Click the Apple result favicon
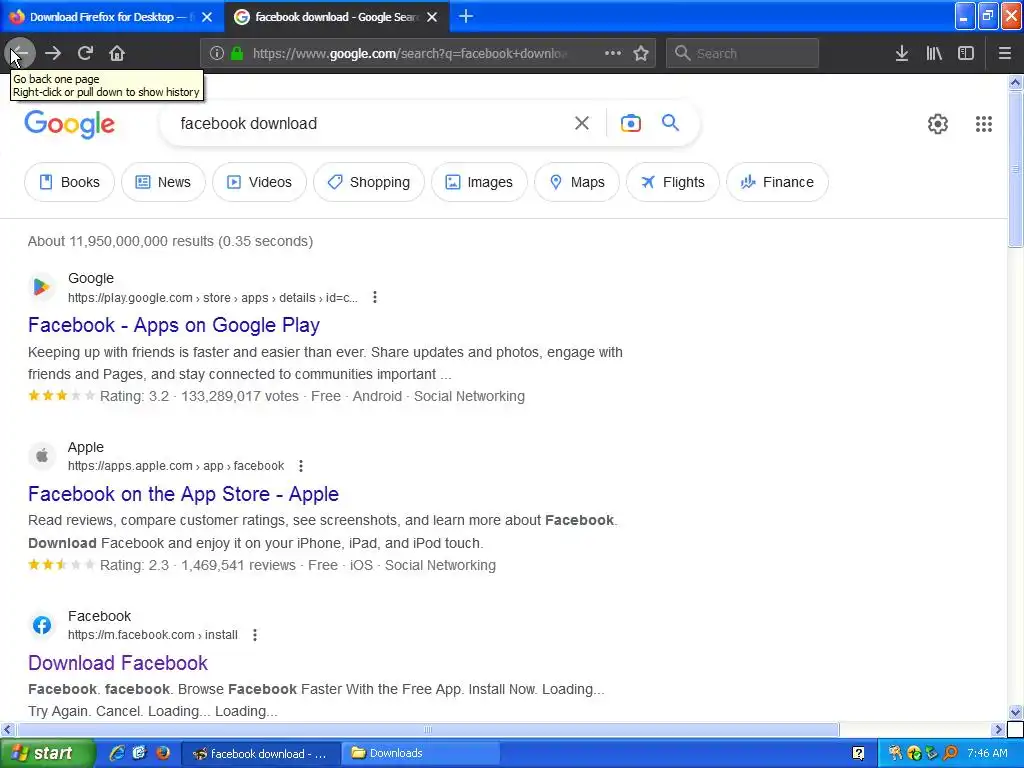This screenshot has width=1024, height=768. pyautogui.click(x=42, y=456)
